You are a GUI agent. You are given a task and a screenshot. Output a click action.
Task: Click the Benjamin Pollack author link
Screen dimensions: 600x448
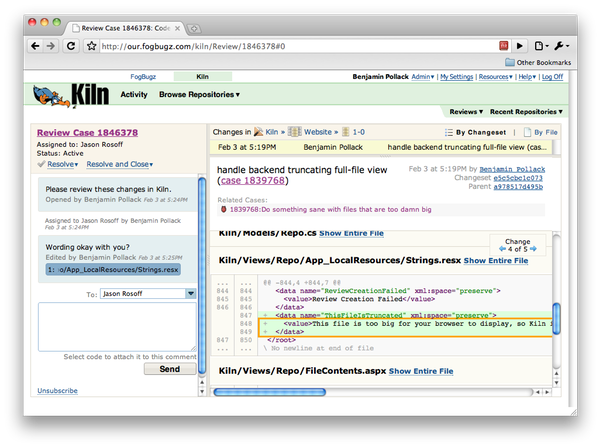pyautogui.click(x=512, y=169)
